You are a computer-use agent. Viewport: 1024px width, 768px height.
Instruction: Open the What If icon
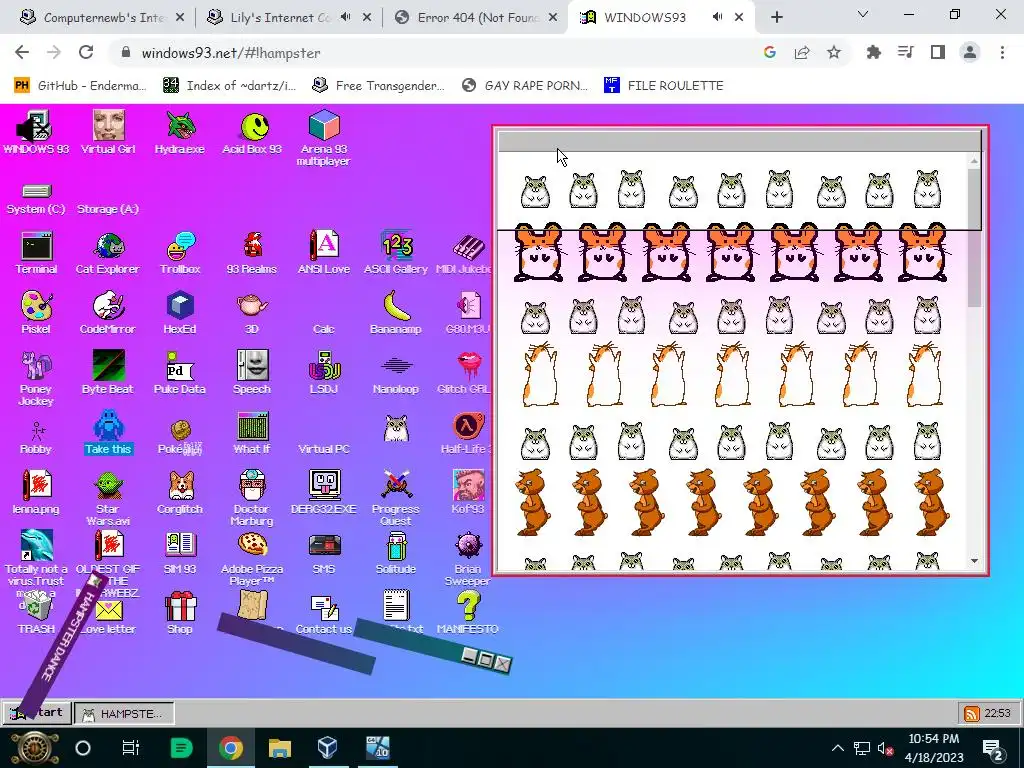[x=252, y=432]
